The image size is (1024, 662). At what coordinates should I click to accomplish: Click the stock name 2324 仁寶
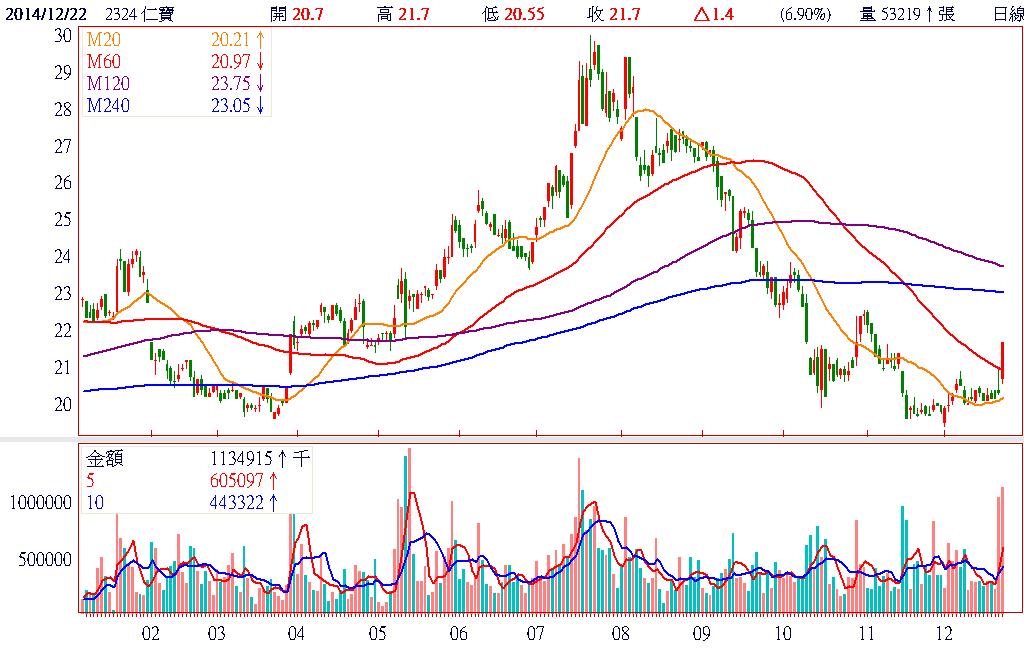[136, 13]
